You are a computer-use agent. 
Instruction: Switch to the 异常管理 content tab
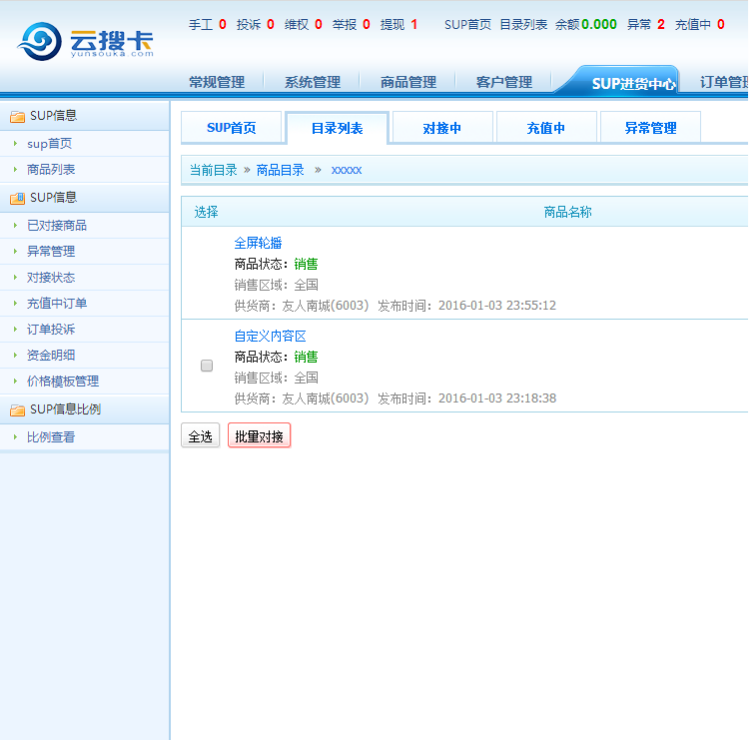651,128
